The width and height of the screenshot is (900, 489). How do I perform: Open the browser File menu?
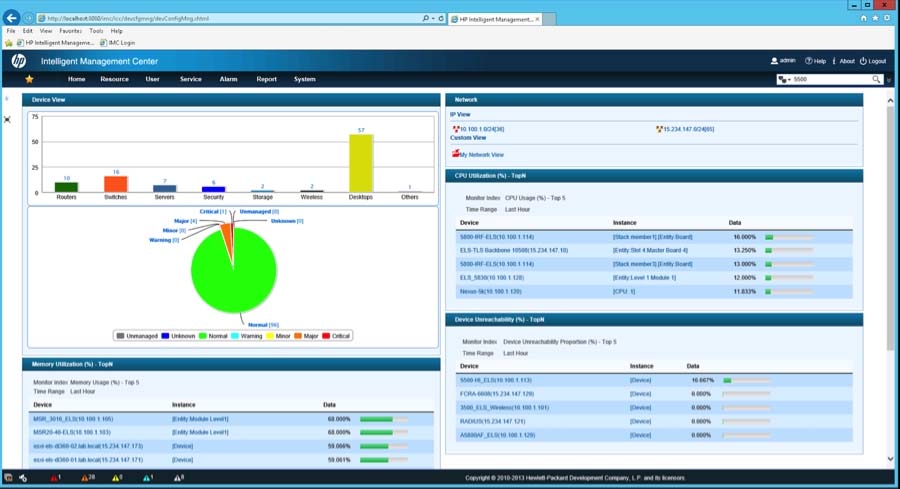click(11, 31)
